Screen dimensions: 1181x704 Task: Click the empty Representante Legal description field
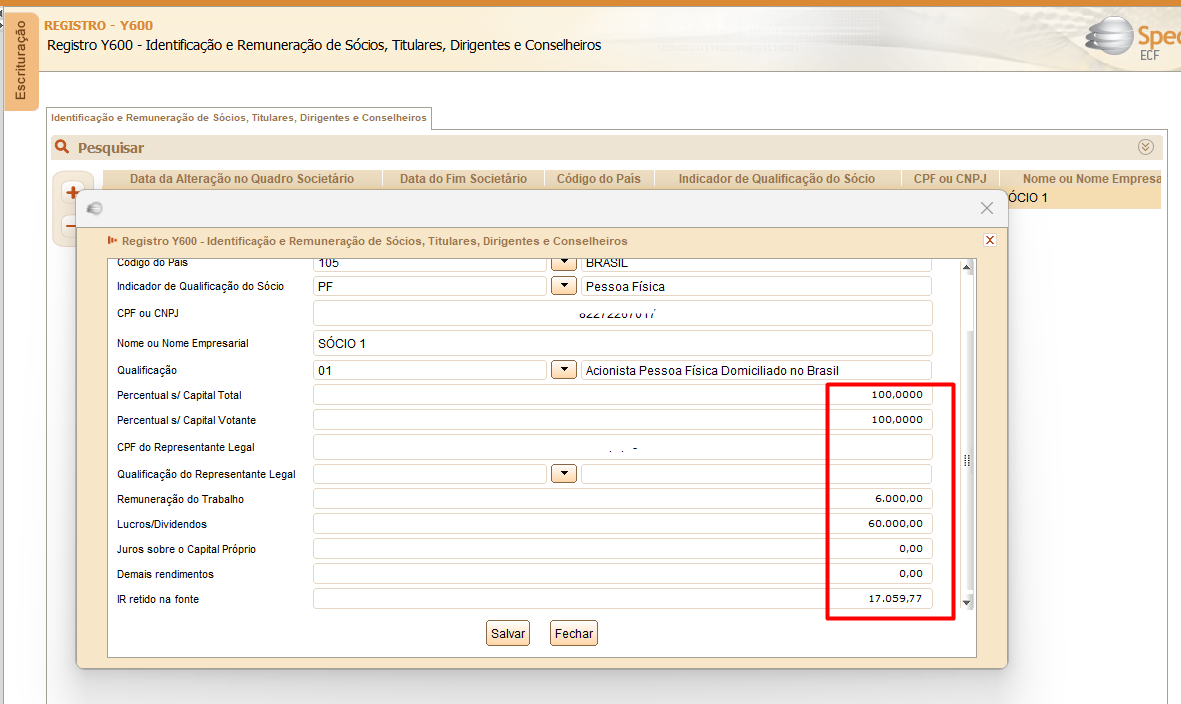tap(756, 474)
